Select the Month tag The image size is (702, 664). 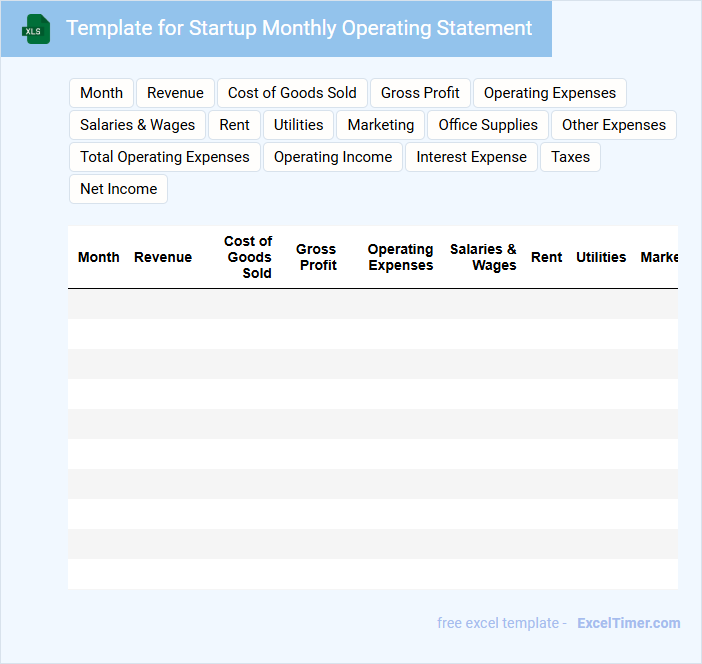[102, 93]
